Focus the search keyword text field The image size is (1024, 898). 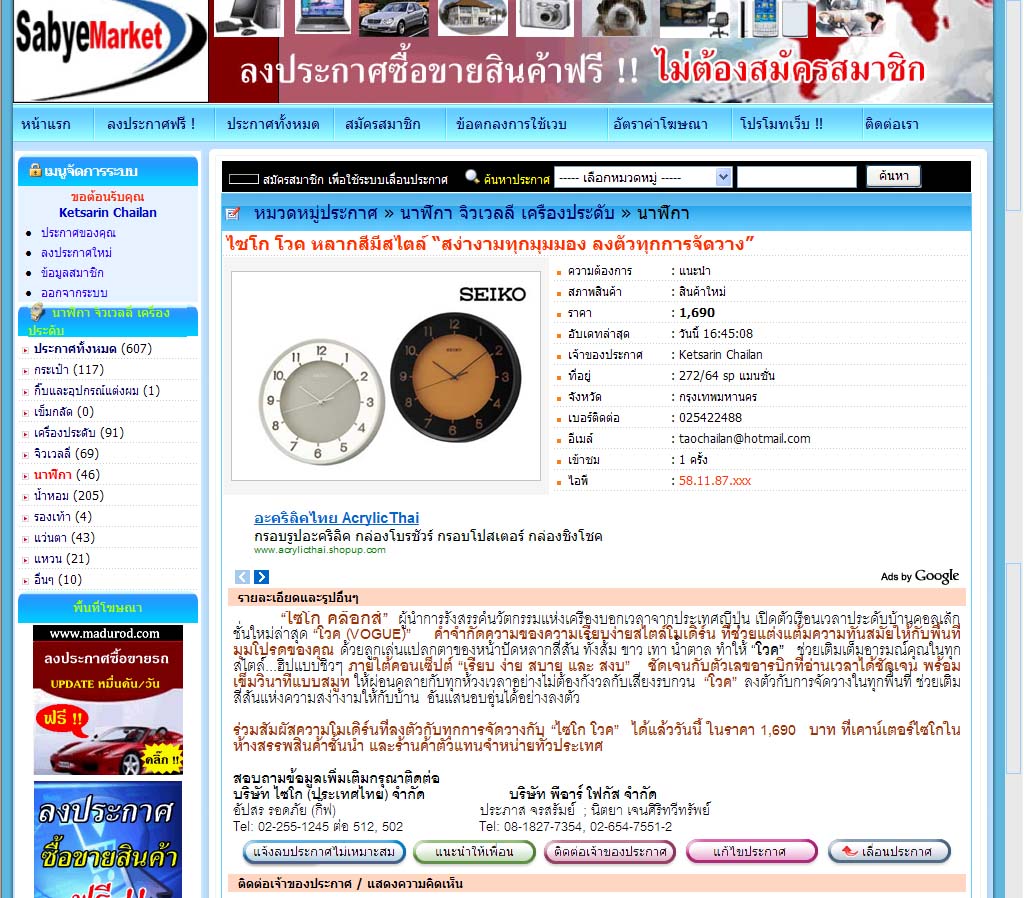coord(796,177)
